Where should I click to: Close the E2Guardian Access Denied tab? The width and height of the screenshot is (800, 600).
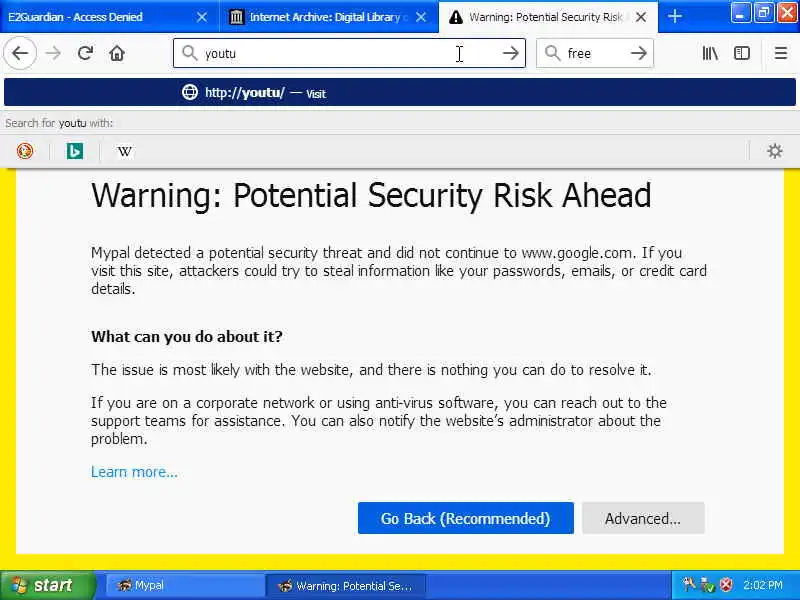coord(202,17)
